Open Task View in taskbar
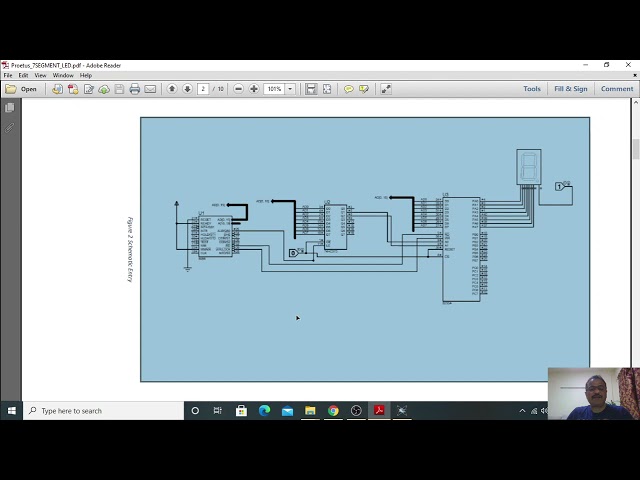The height and width of the screenshot is (480, 640). coord(218,411)
